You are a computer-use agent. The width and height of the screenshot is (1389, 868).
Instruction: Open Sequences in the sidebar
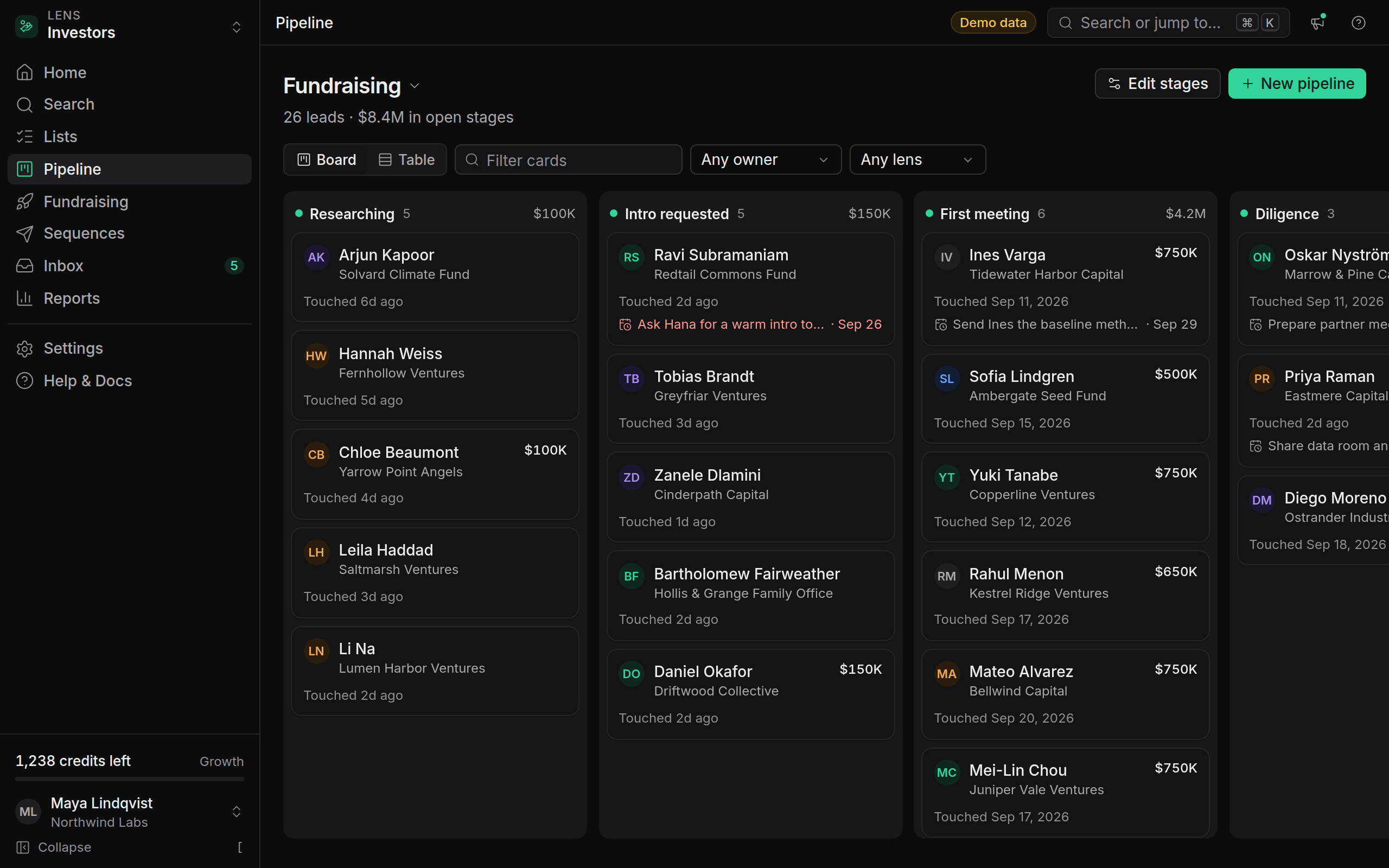pos(130,234)
